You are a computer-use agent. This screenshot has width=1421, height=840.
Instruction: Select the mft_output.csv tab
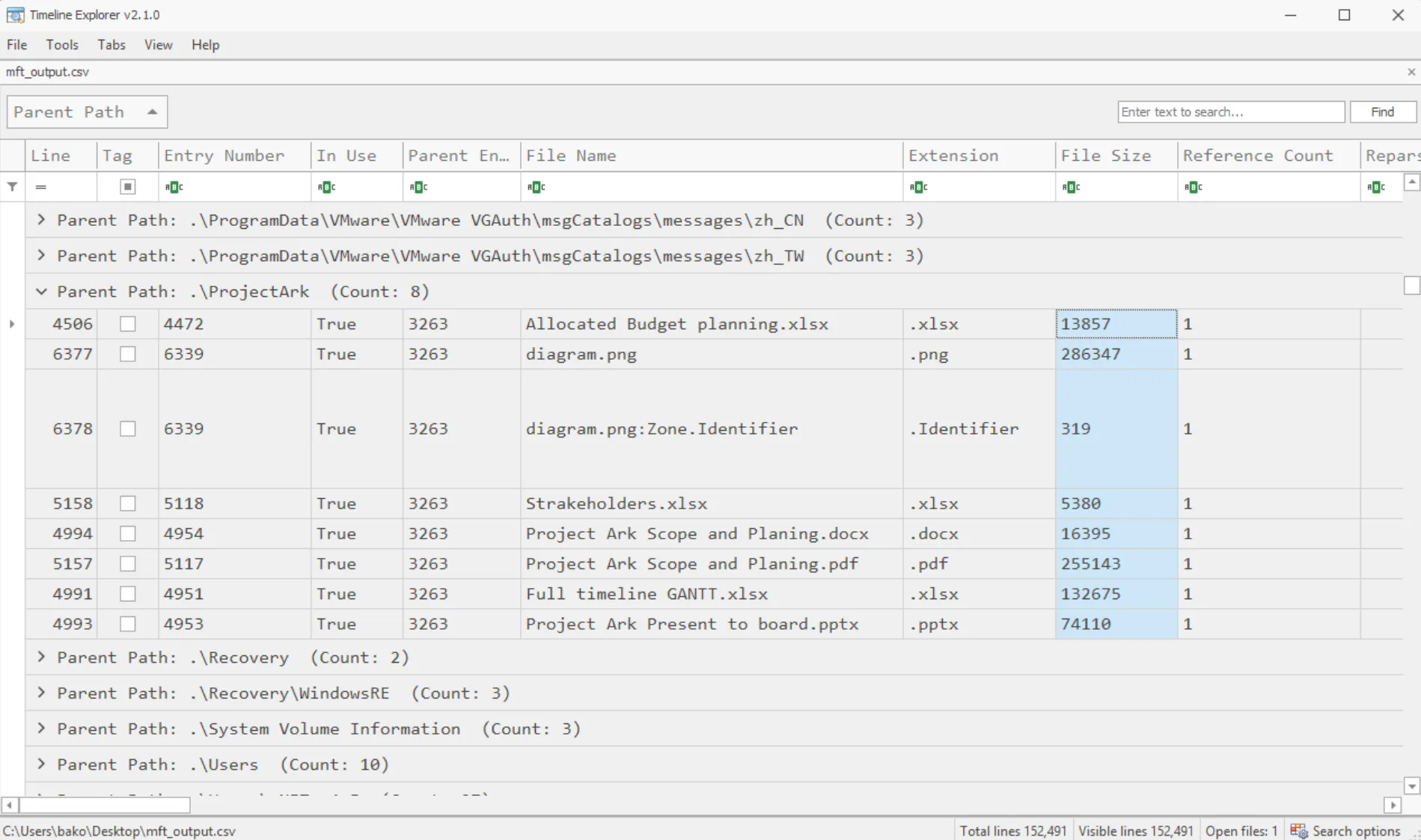pos(47,72)
